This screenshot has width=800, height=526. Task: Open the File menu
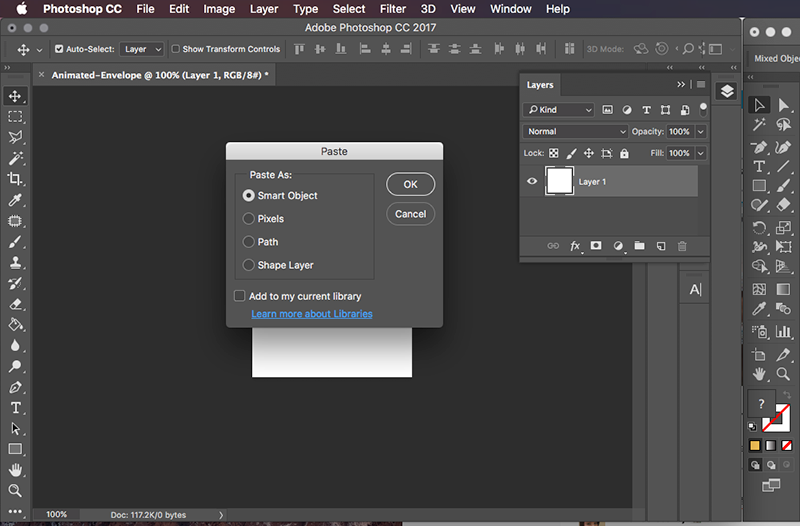pos(145,9)
